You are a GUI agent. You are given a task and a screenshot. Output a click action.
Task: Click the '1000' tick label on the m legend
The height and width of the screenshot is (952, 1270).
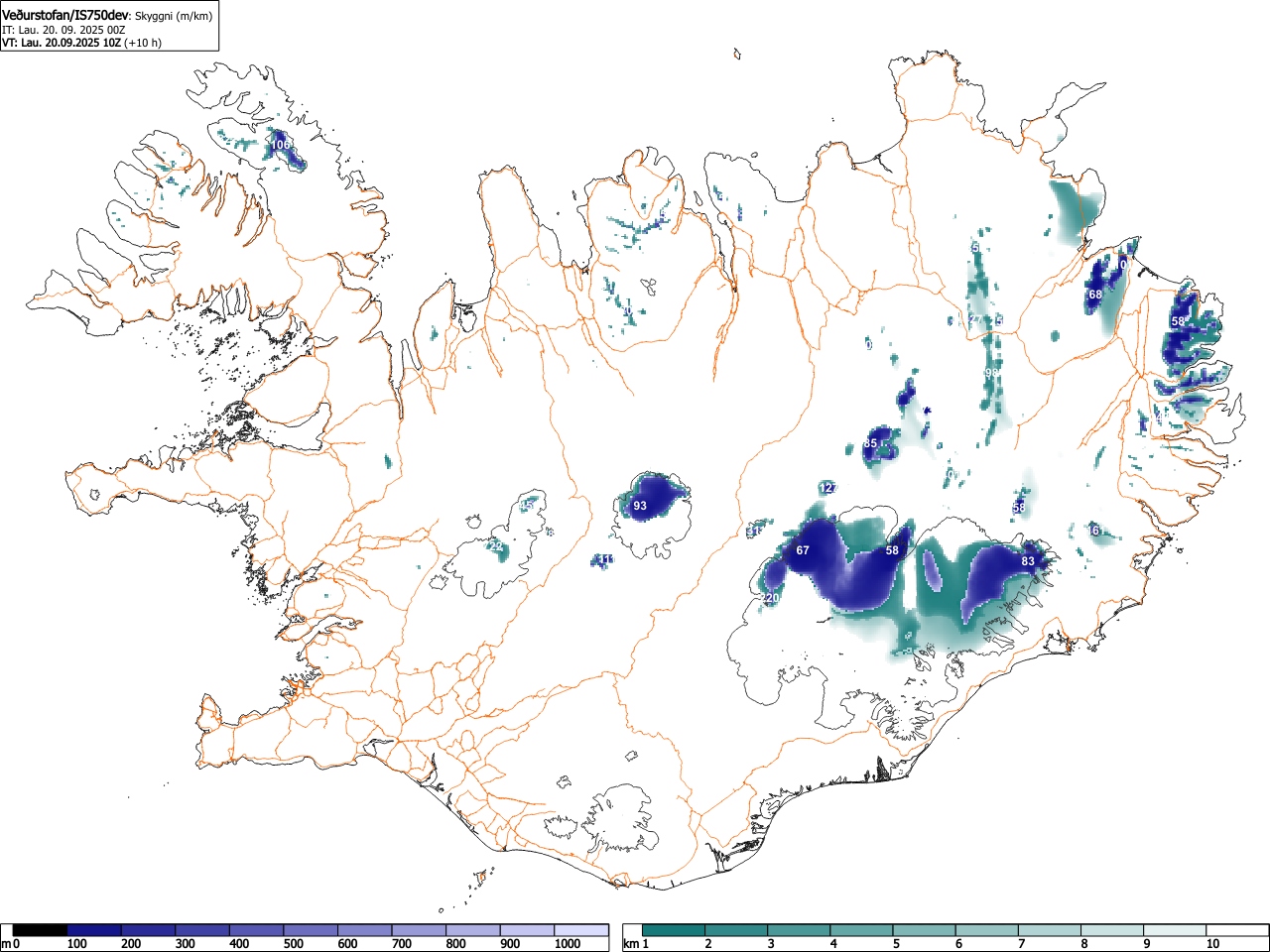(568, 944)
